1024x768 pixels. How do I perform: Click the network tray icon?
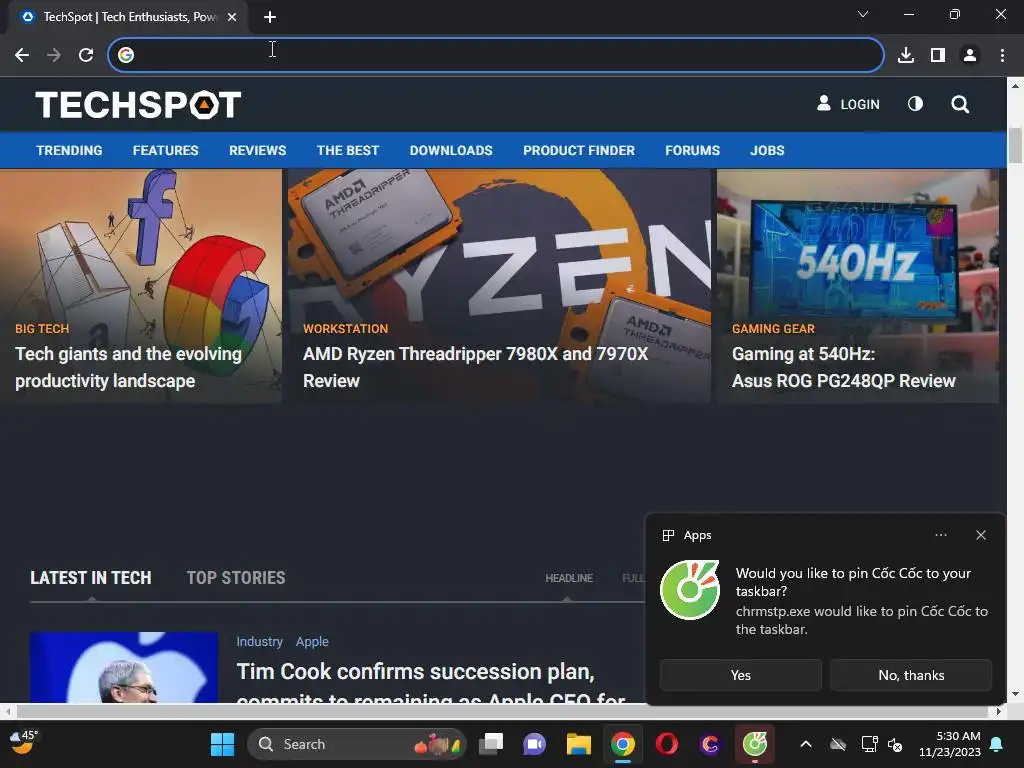coord(869,744)
